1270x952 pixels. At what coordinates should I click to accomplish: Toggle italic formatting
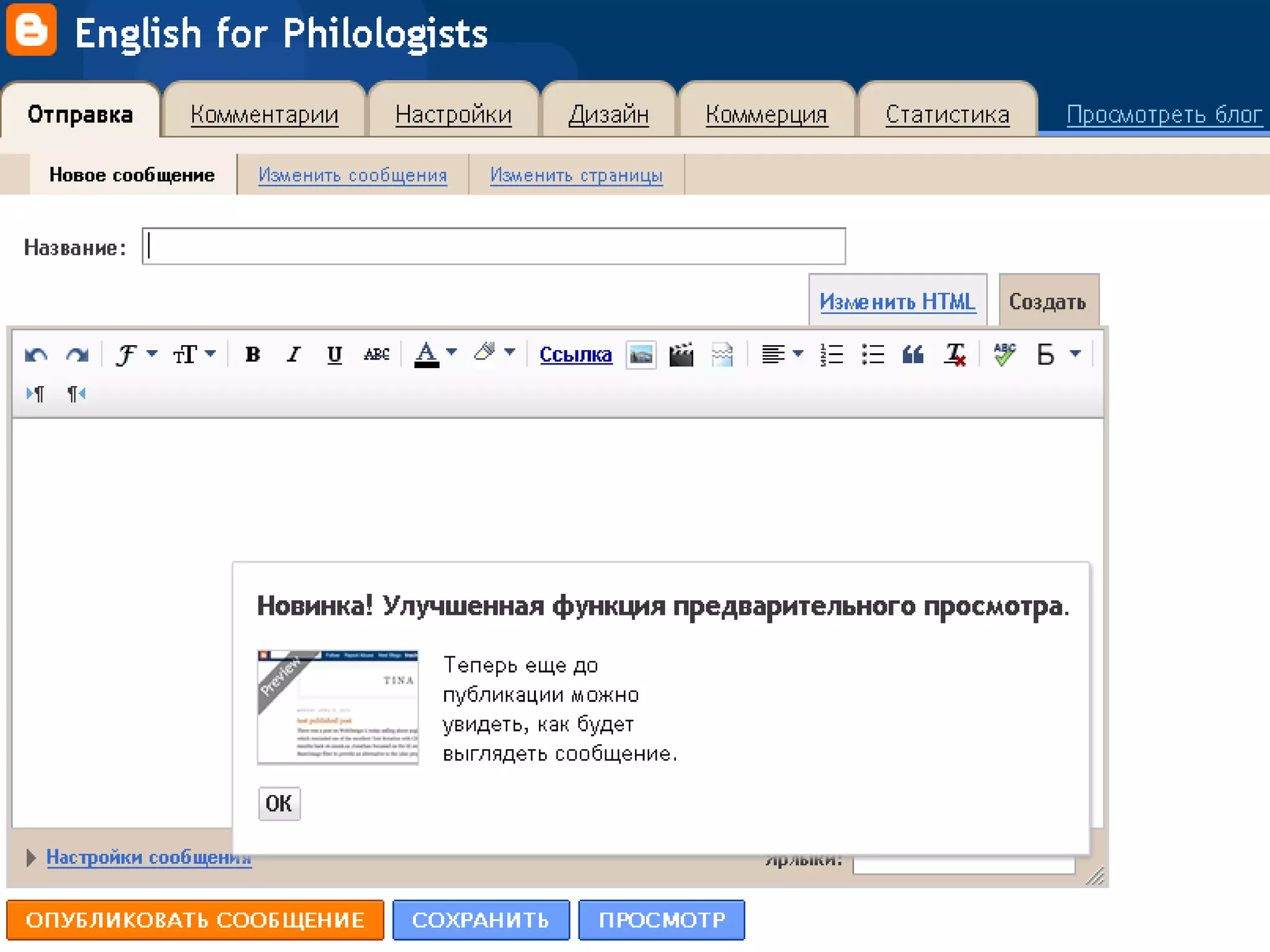pyautogui.click(x=293, y=355)
